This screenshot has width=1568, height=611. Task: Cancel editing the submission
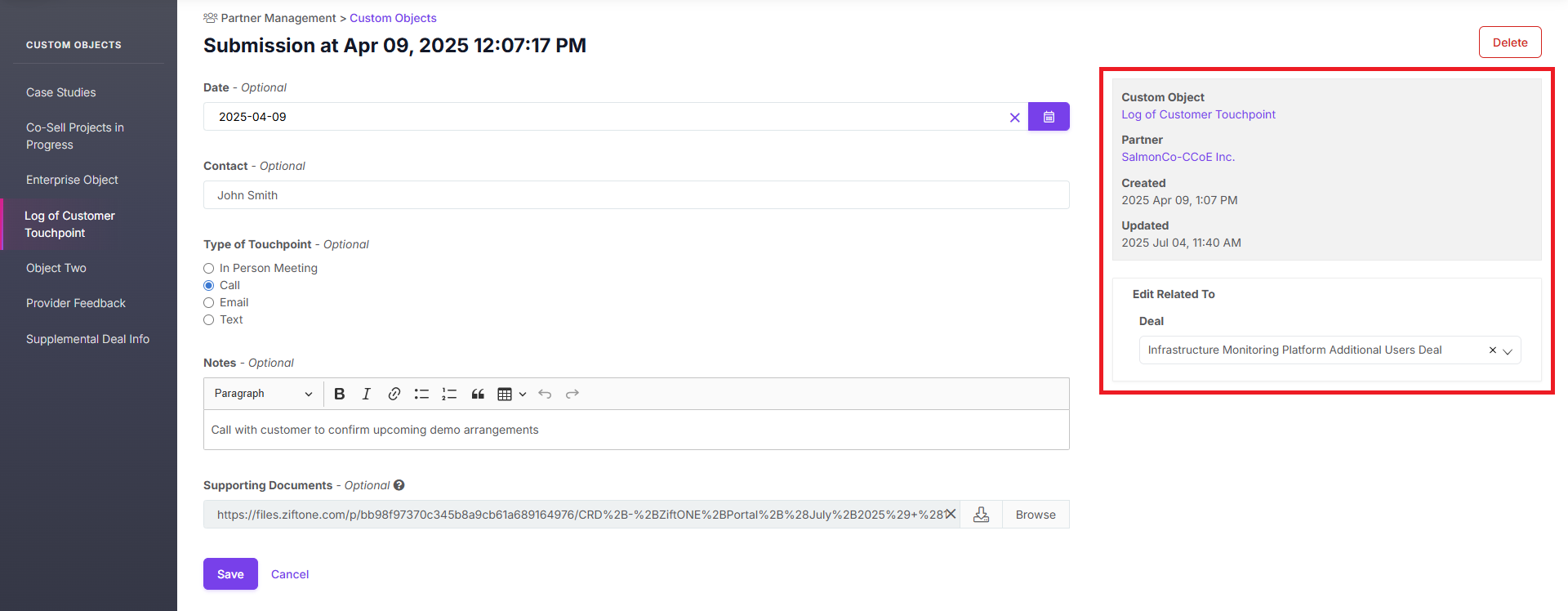(x=290, y=574)
